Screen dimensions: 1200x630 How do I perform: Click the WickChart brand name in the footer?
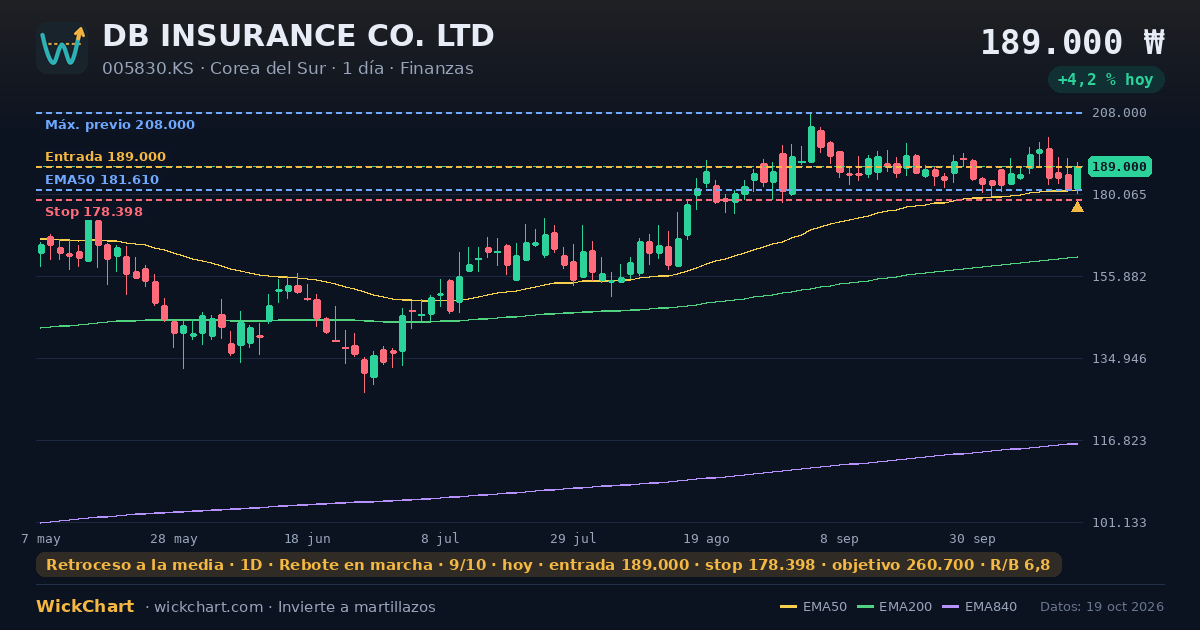pyautogui.click(x=85, y=607)
